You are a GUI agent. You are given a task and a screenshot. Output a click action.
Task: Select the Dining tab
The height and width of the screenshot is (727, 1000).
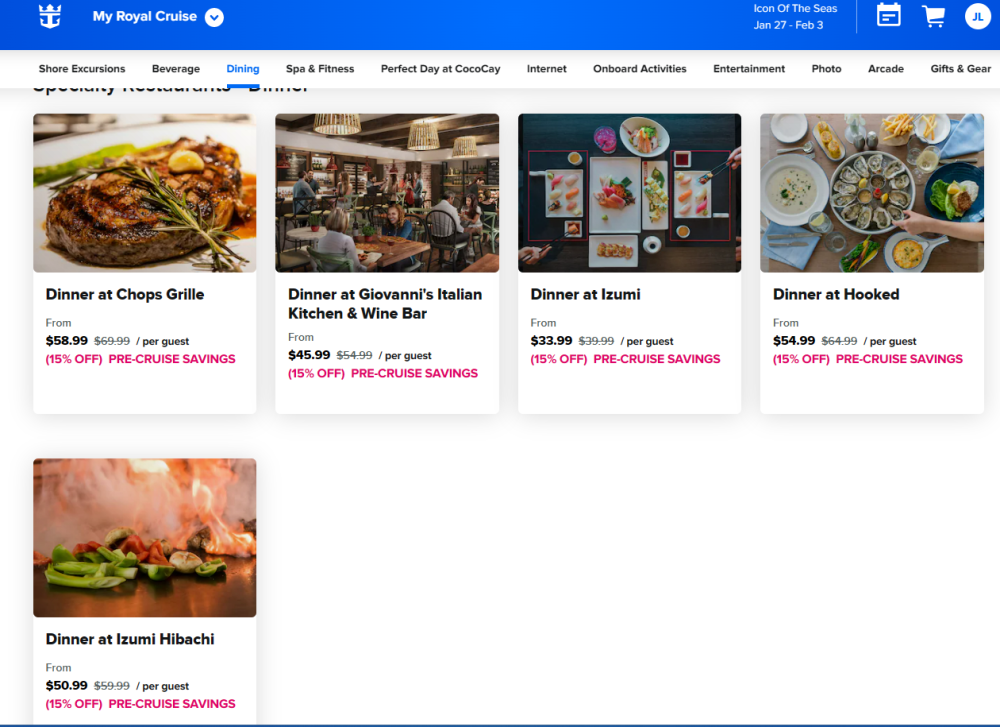242,69
